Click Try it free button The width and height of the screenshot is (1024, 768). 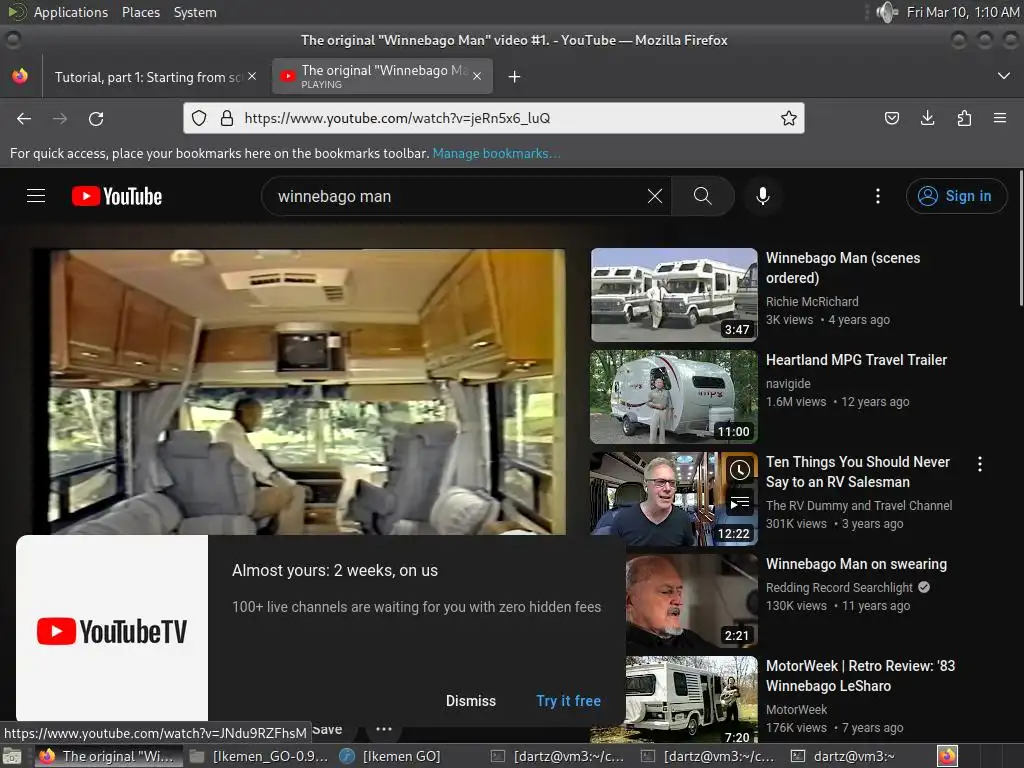coord(568,701)
